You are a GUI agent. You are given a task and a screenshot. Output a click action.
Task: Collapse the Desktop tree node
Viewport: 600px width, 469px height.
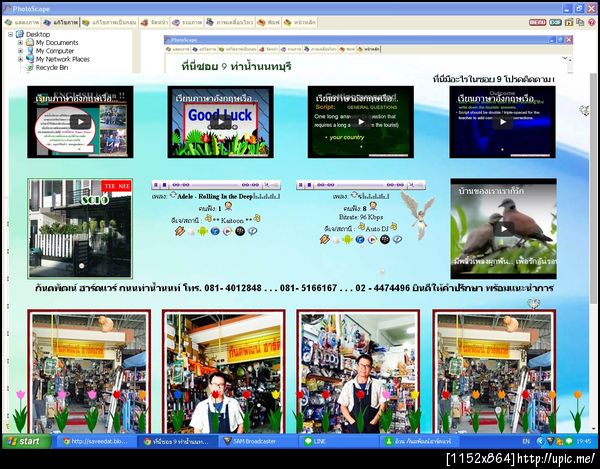(10, 34)
